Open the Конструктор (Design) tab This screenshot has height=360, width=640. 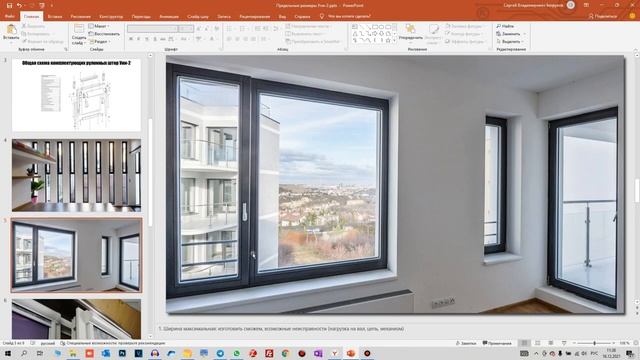[x=111, y=16]
